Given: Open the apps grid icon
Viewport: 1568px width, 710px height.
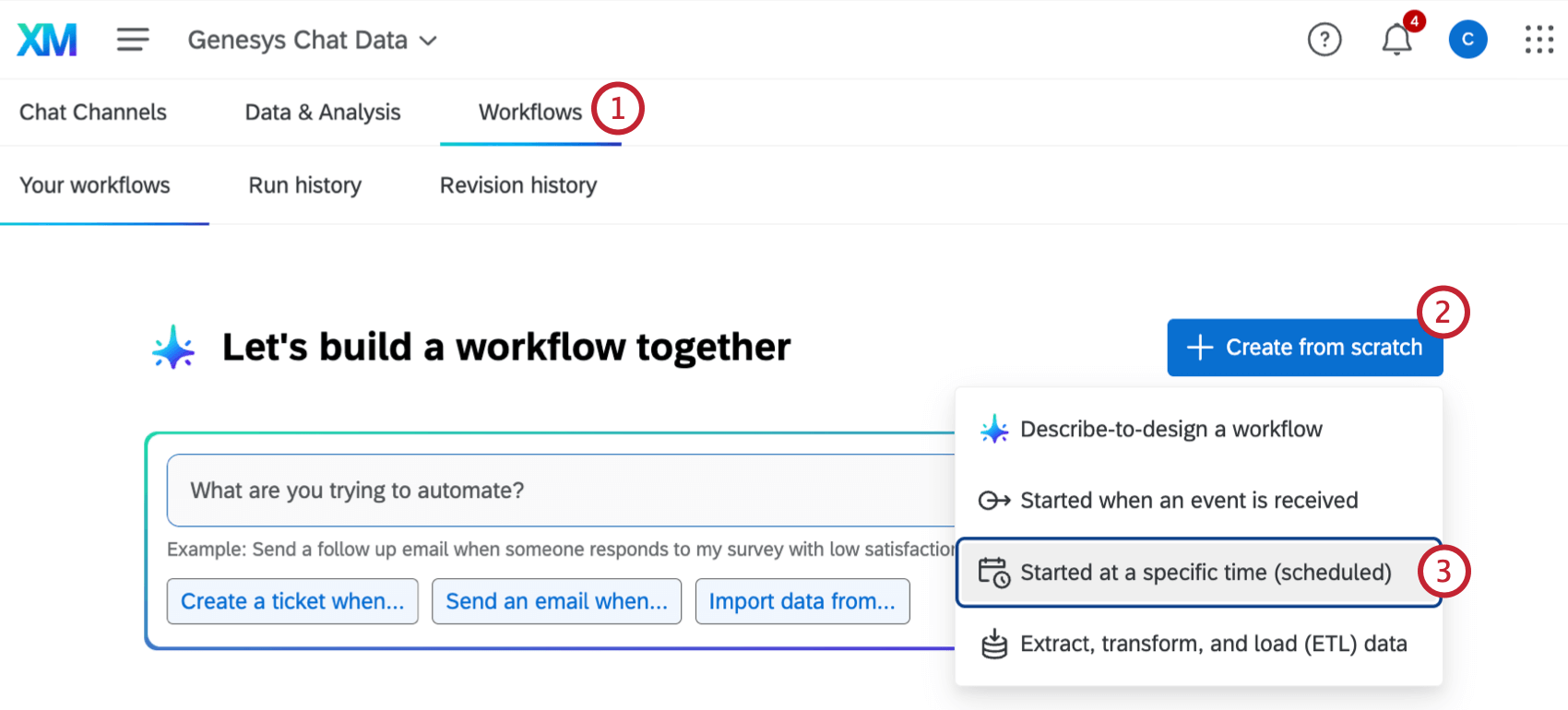Looking at the screenshot, I should (x=1538, y=39).
